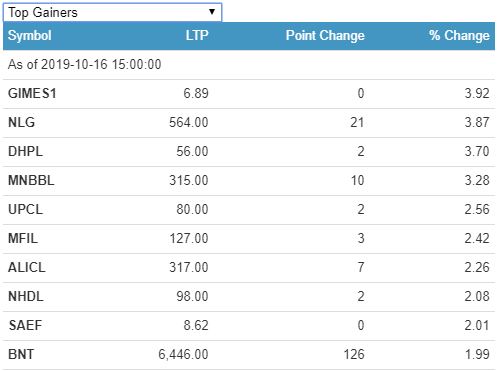Open the NLG symbol link
This screenshot has width=504, height=371.
click(21, 122)
